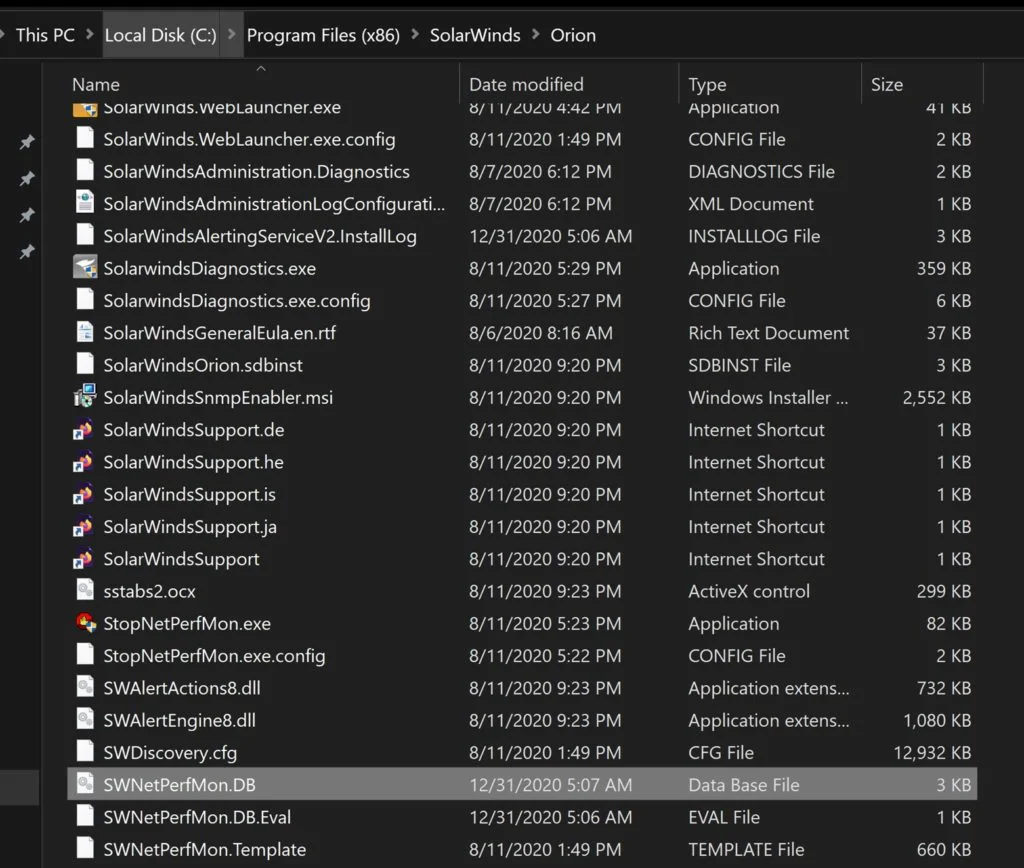1024x868 pixels.
Task: Sort by the Name column header
Action: [96, 85]
